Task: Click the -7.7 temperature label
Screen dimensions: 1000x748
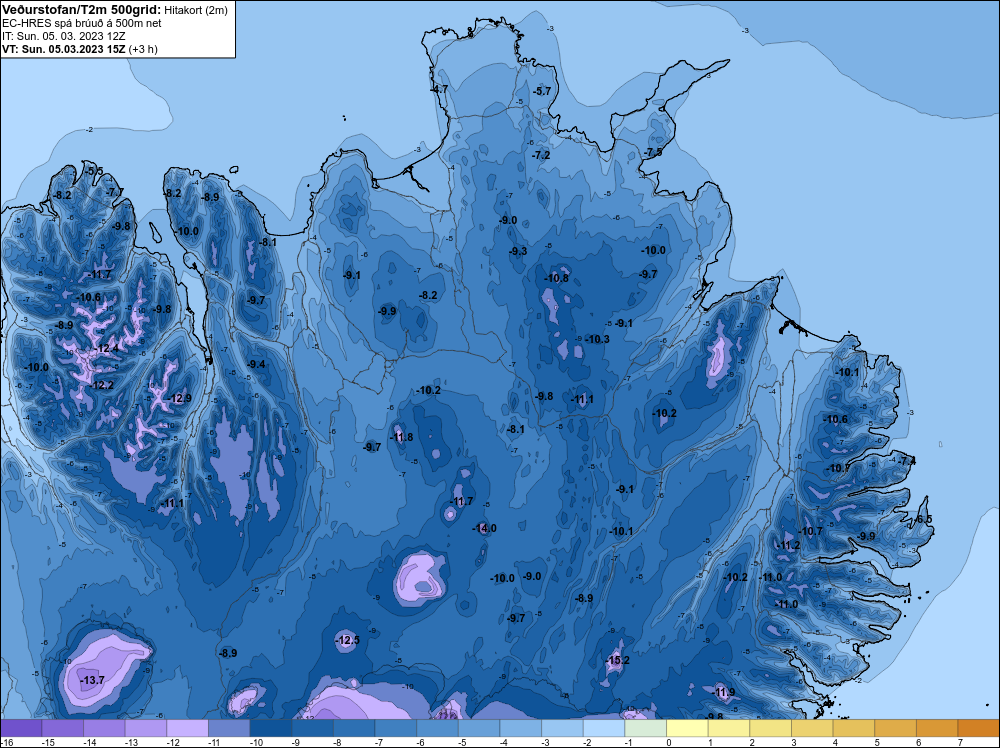Action: (115, 192)
